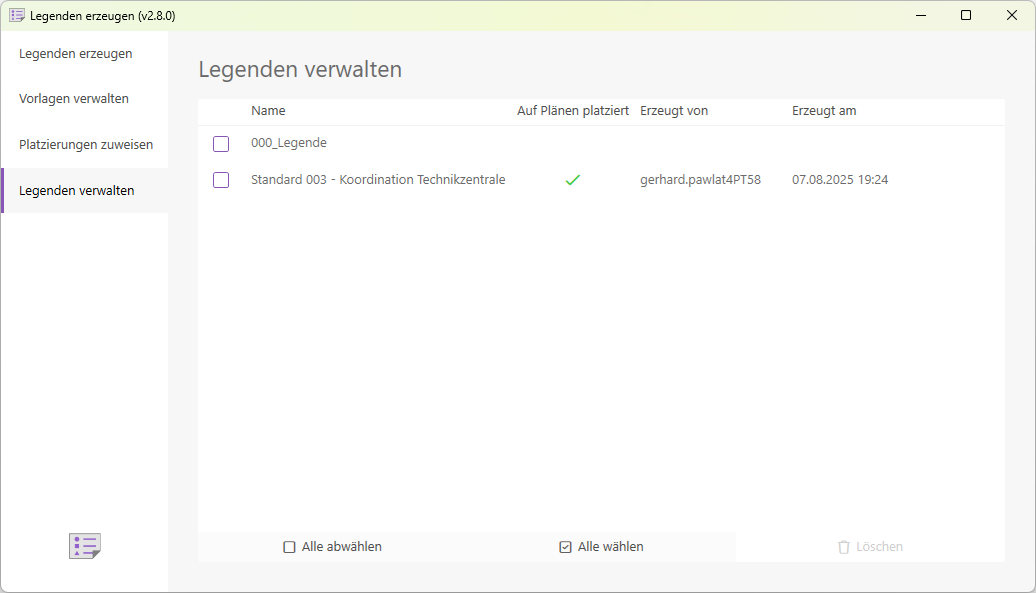
Task: Check the box next to 000_Legende
Action: (221, 143)
